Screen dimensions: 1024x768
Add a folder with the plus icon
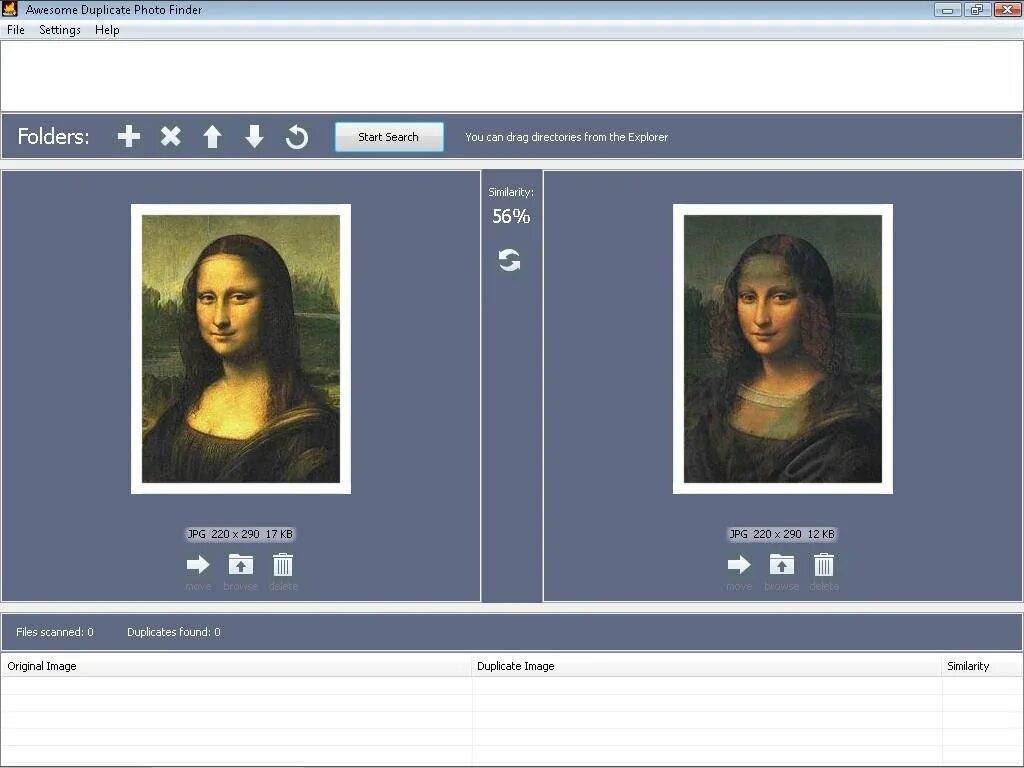pos(129,136)
